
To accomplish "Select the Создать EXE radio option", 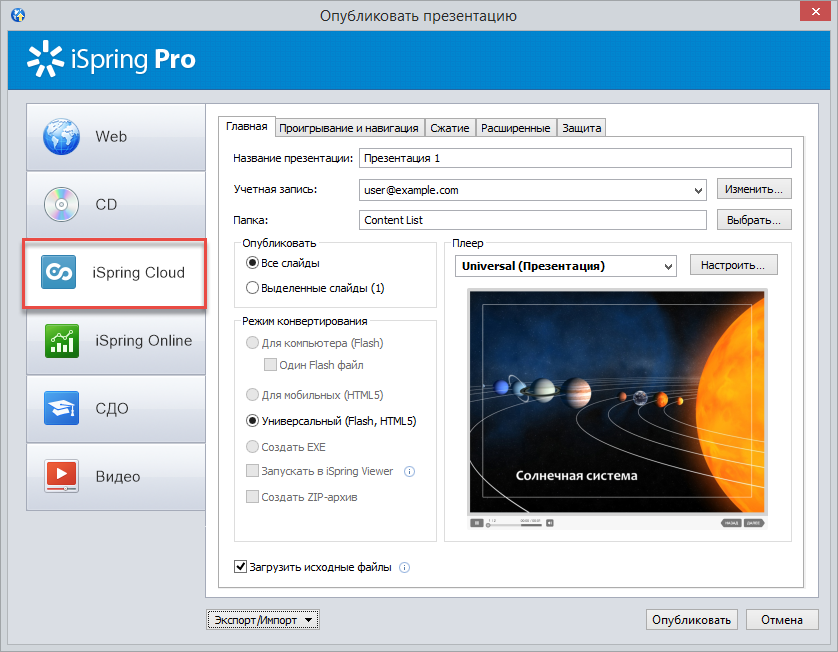I will coord(252,446).
